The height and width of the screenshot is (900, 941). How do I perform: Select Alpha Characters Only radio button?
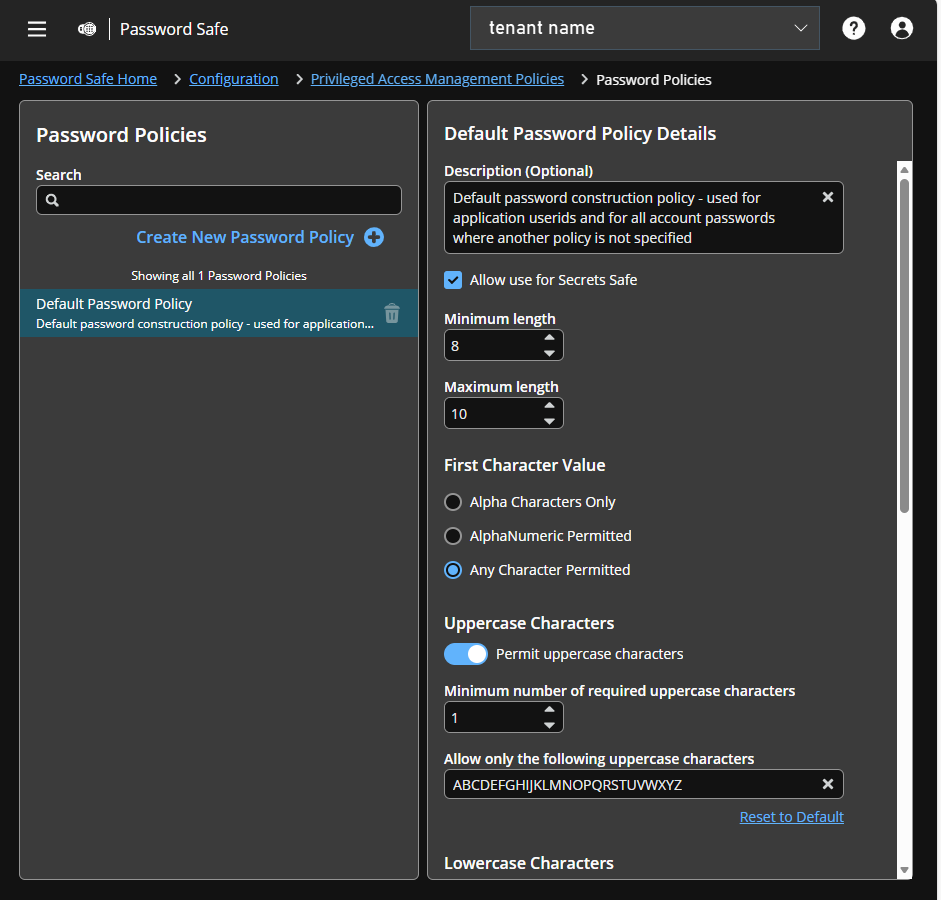(453, 502)
